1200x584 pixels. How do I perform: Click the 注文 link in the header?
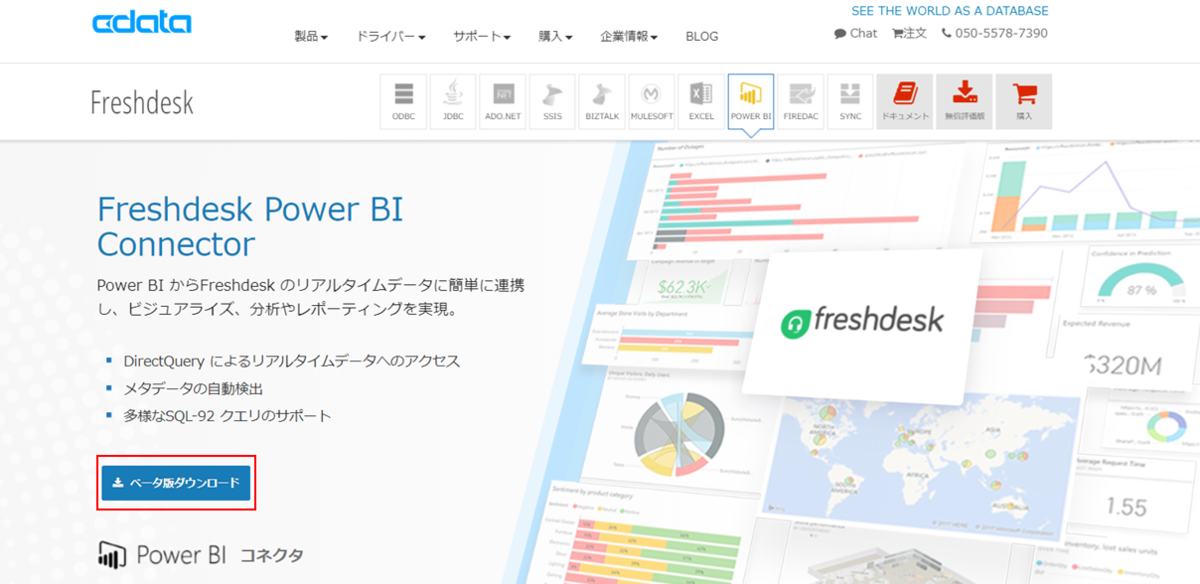point(909,33)
